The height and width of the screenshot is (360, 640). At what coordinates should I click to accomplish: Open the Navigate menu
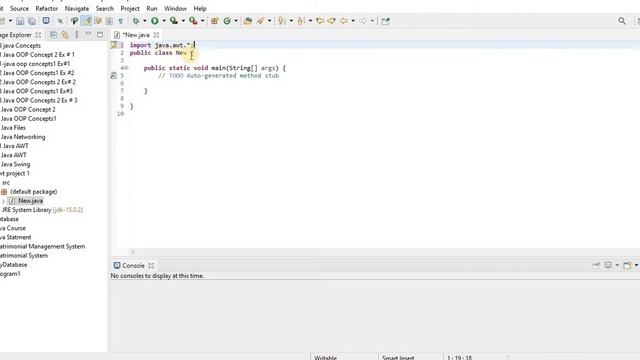point(77,8)
